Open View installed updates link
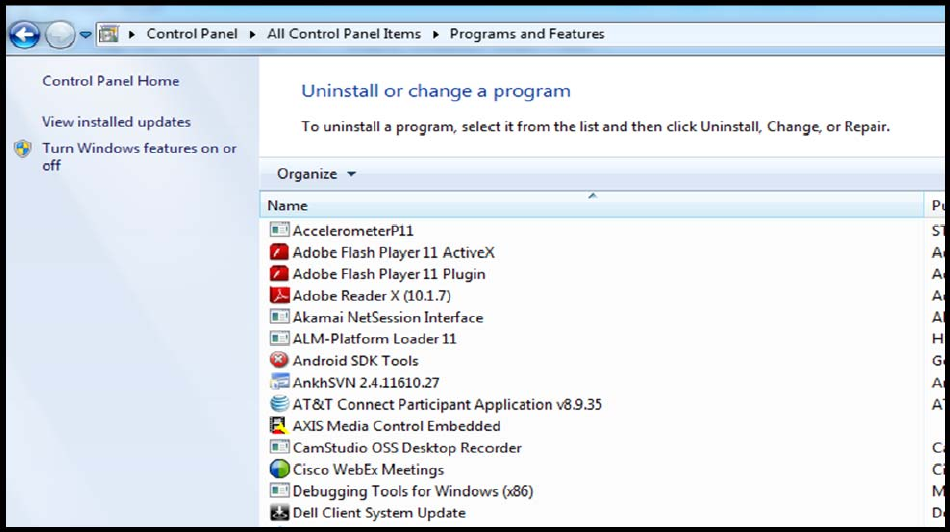This screenshot has height=532, width=950. [x=116, y=122]
